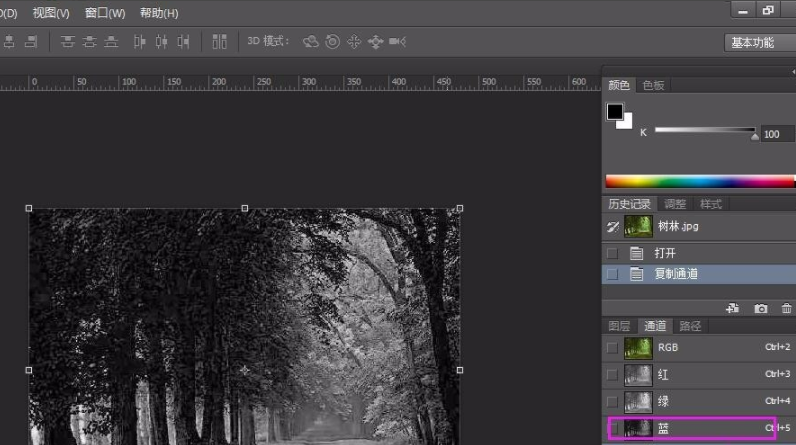Toggle visibility of the RGB channel
The image size is (796, 445).
613,347
